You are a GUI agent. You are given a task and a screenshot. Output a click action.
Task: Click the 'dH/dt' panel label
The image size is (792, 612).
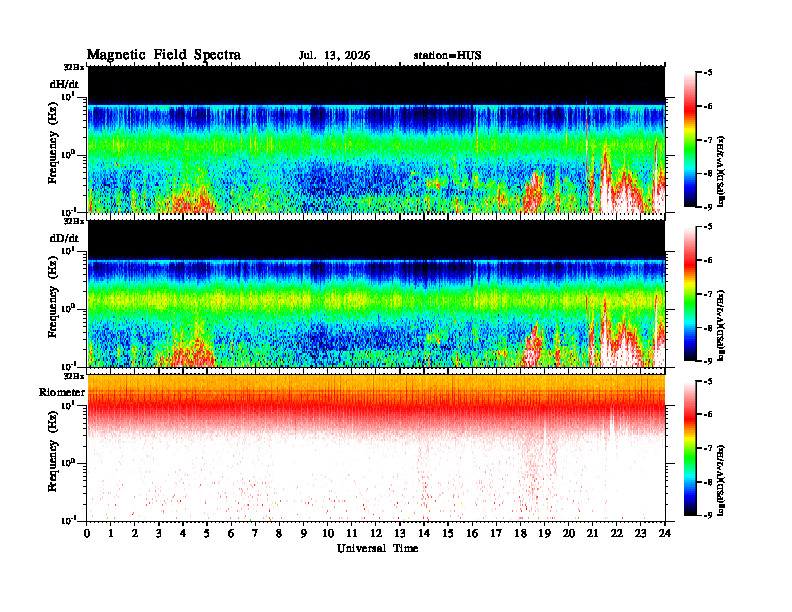(x=64, y=84)
